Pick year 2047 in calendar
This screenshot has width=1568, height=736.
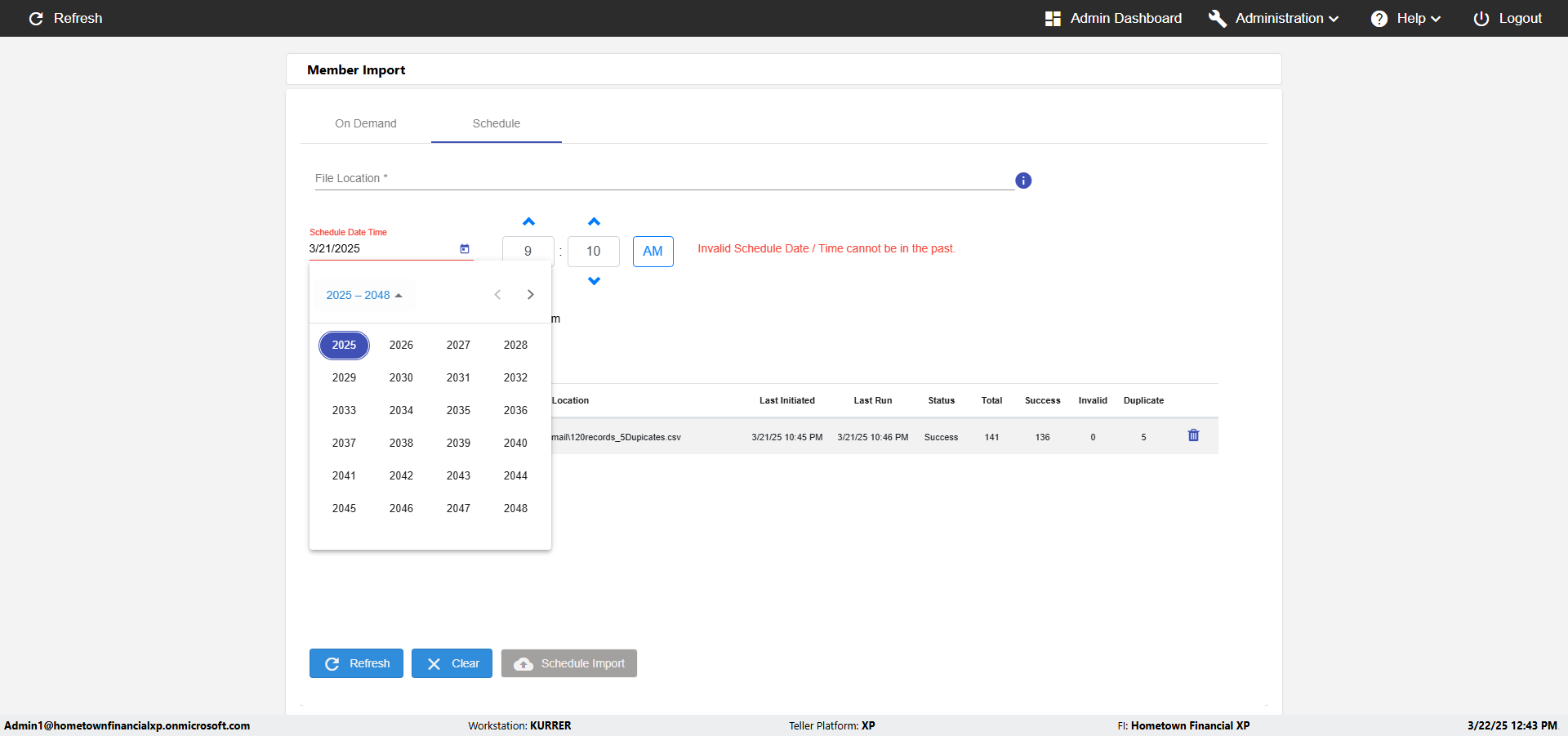pos(458,508)
